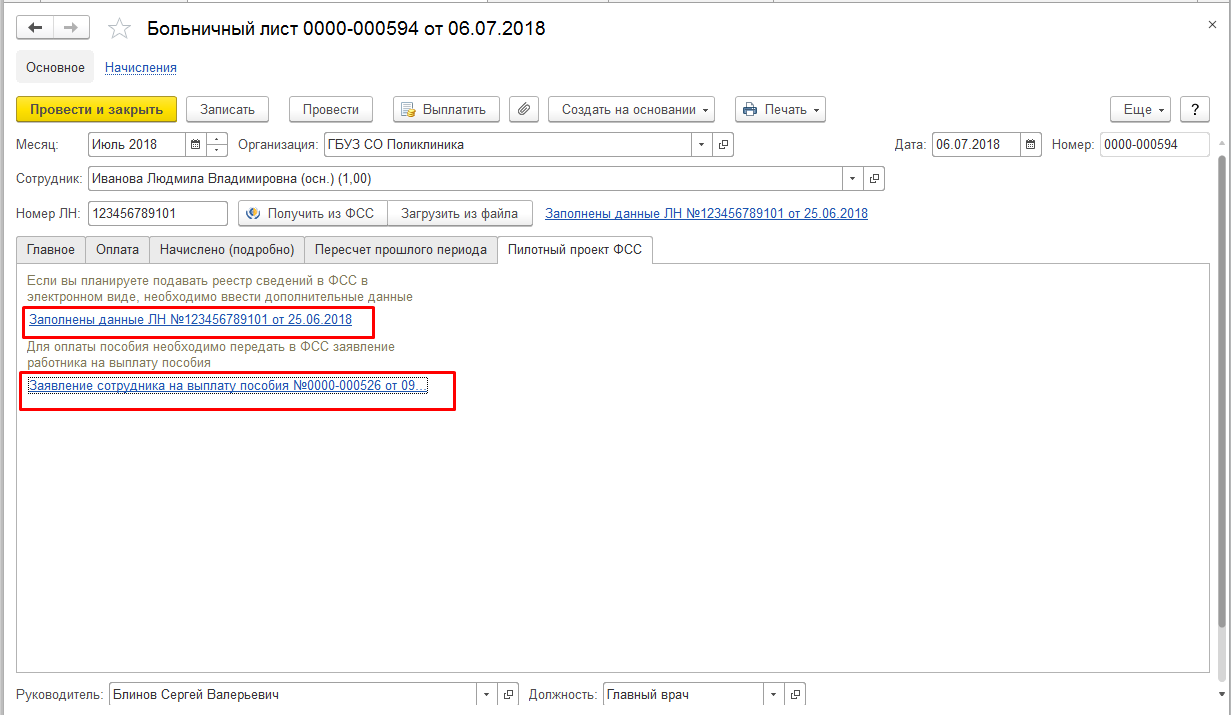Image resolution: width=1231 pixels, height=715 pixels.
Task: Click the Месяц stepper arrows
Action: (x=218, y=145)
